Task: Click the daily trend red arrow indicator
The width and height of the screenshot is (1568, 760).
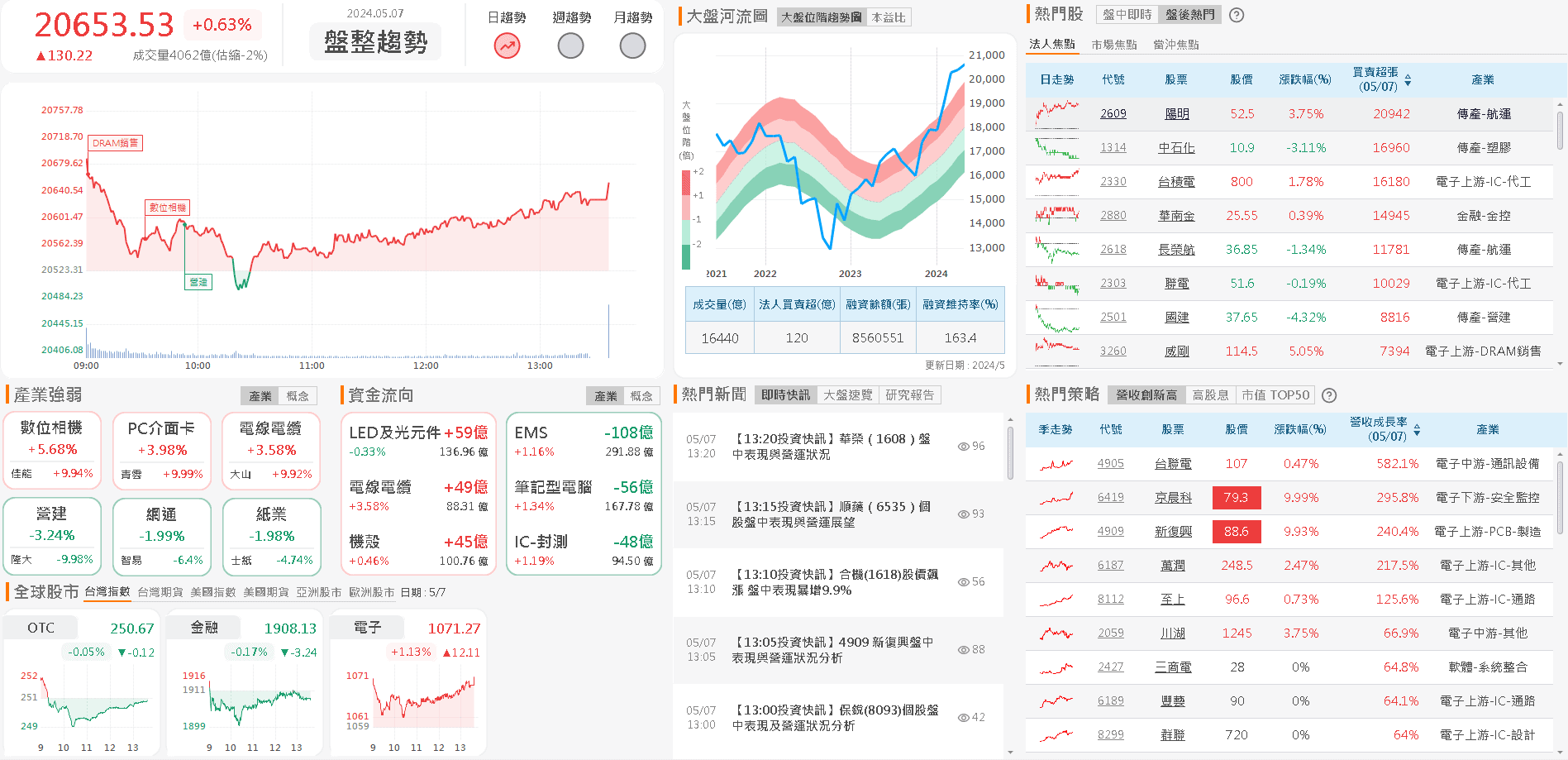Action: coord(507,45)
